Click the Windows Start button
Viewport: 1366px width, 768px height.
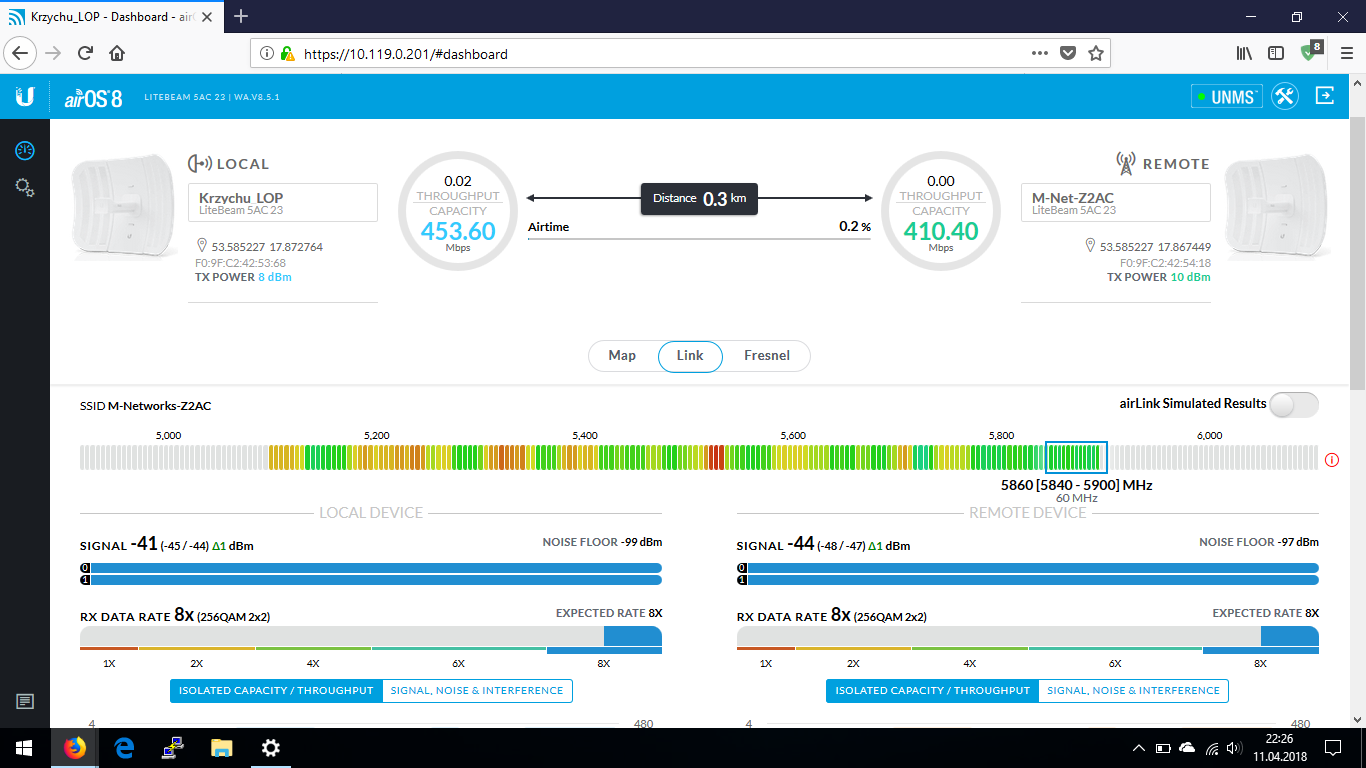(24, 748)
